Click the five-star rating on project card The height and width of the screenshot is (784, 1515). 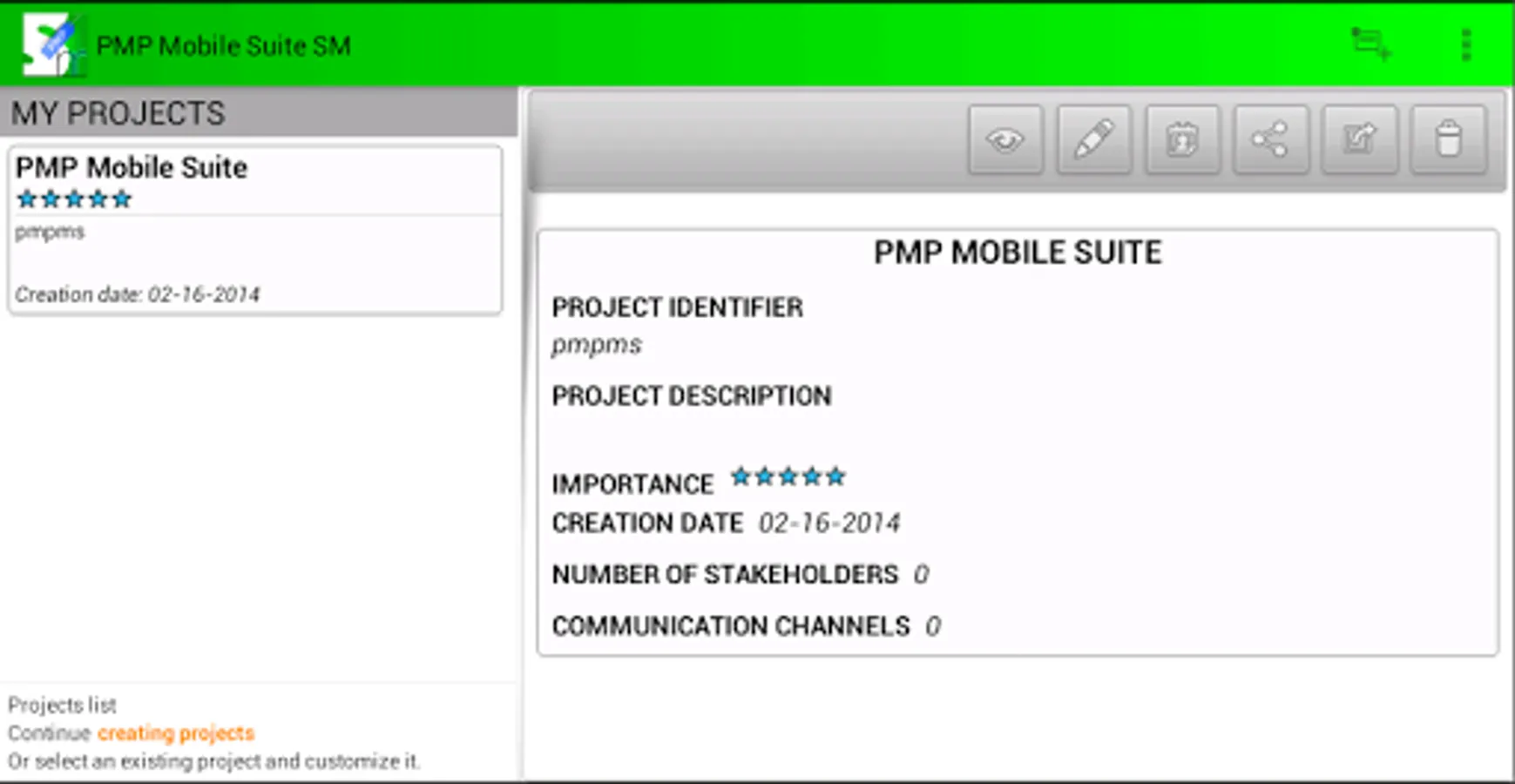[74, 199]
